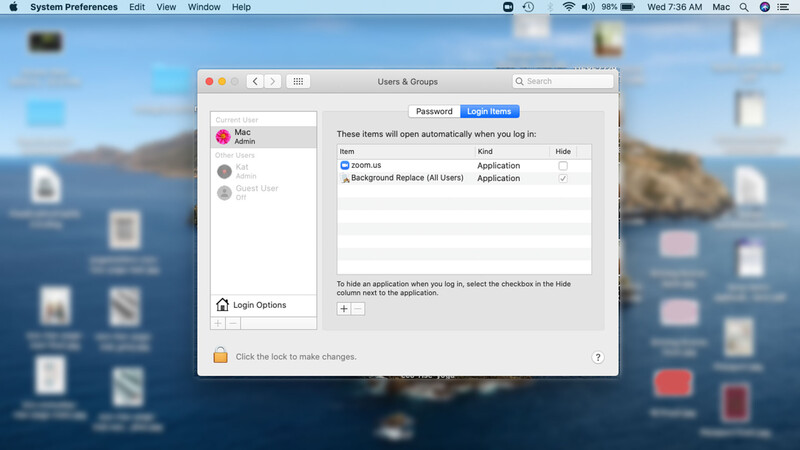Go forward with the right chevron button
Screen dimensions: 800x450
tap(272, 82)
